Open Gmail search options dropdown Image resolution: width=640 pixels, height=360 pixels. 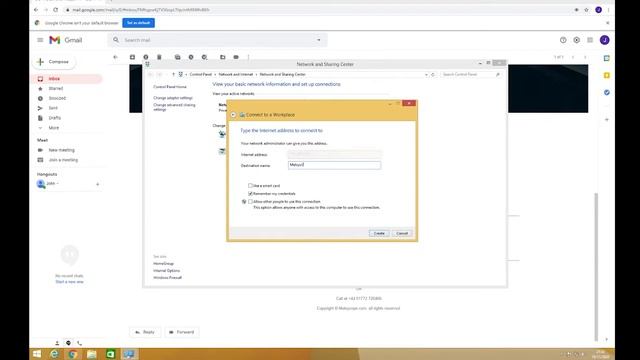click(319, 40)
